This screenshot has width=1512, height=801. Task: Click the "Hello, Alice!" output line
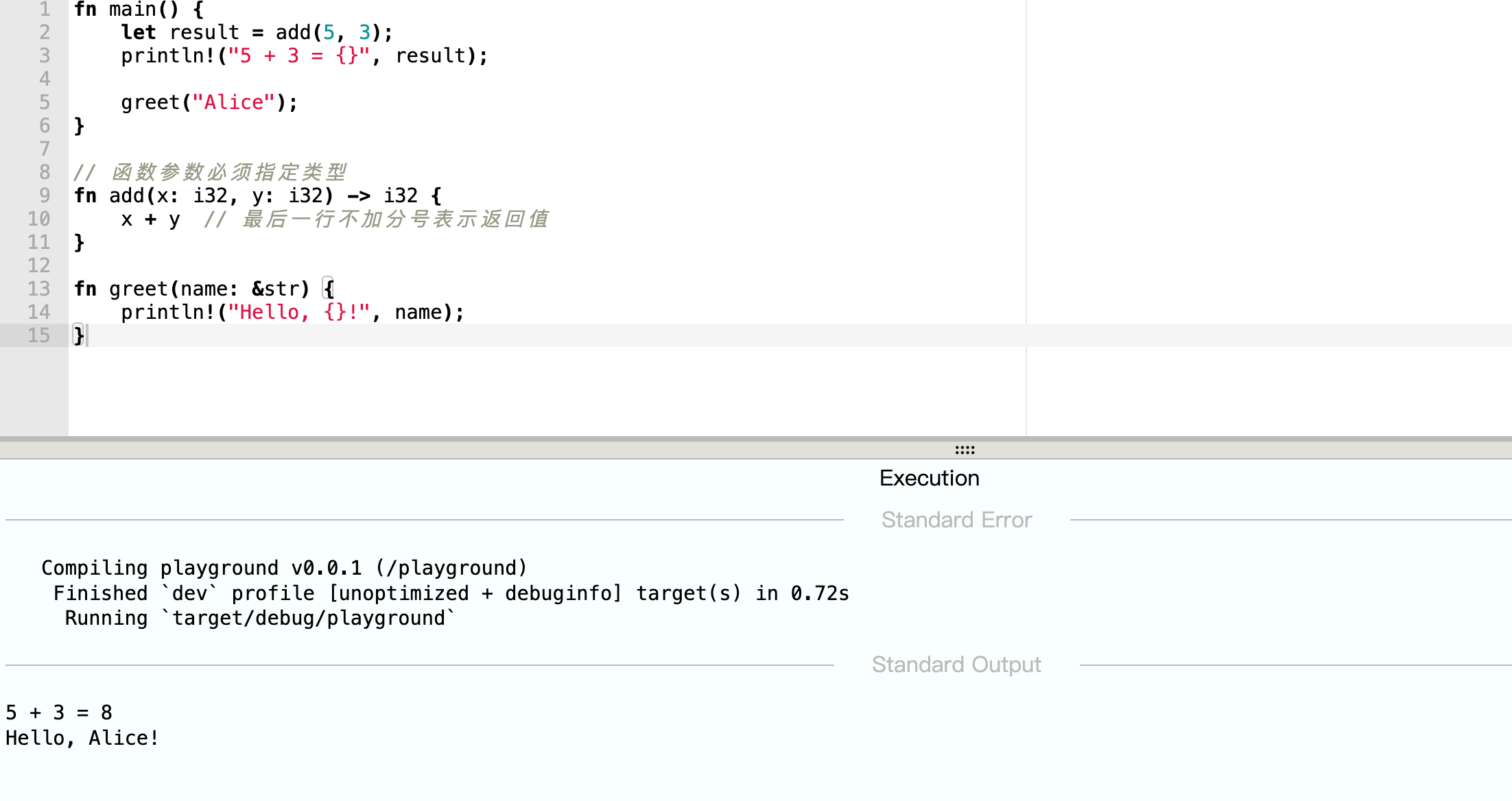coord(82,738)
